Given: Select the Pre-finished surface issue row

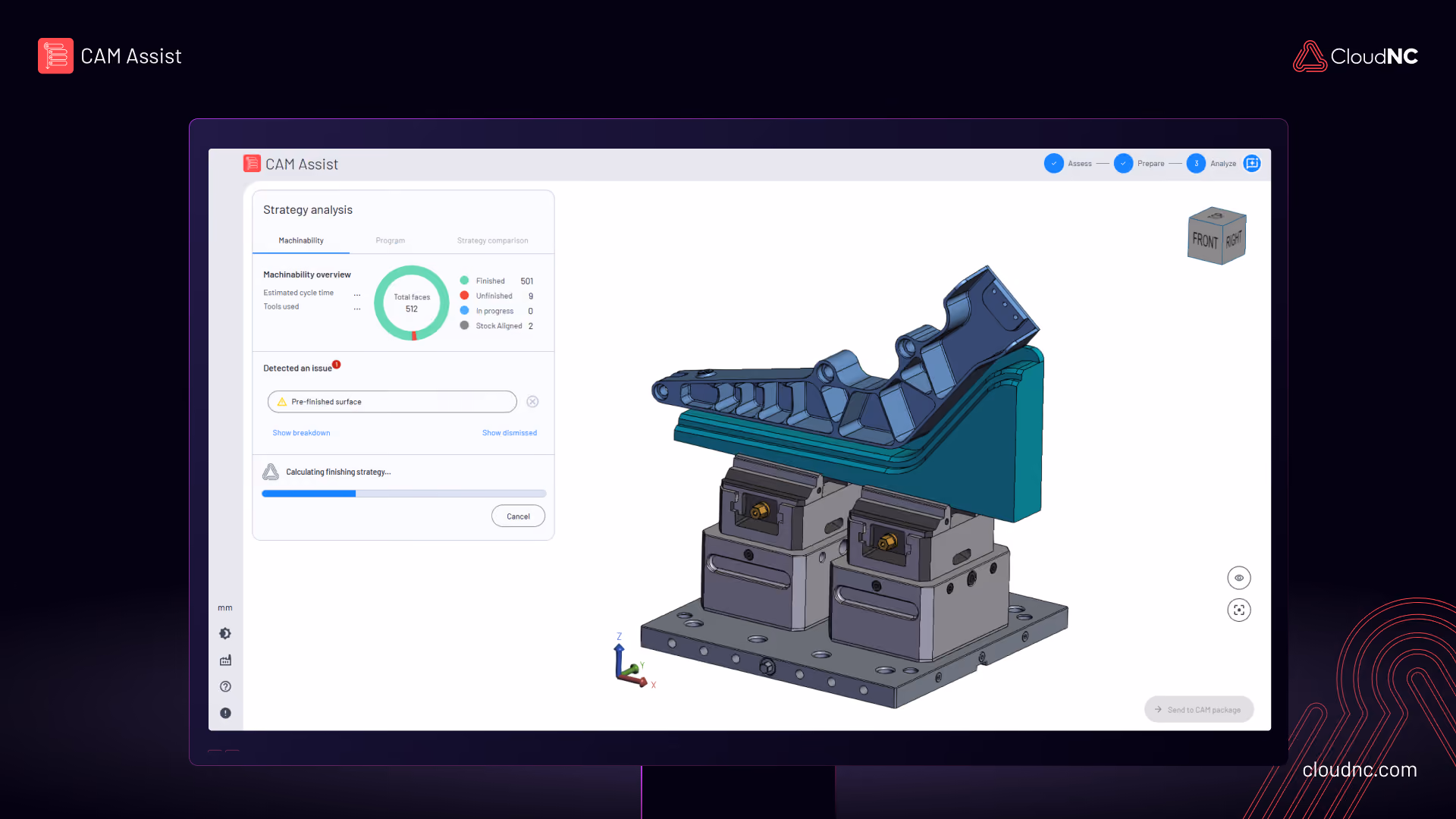Looking at the screenshot, I should pos(392,402).
